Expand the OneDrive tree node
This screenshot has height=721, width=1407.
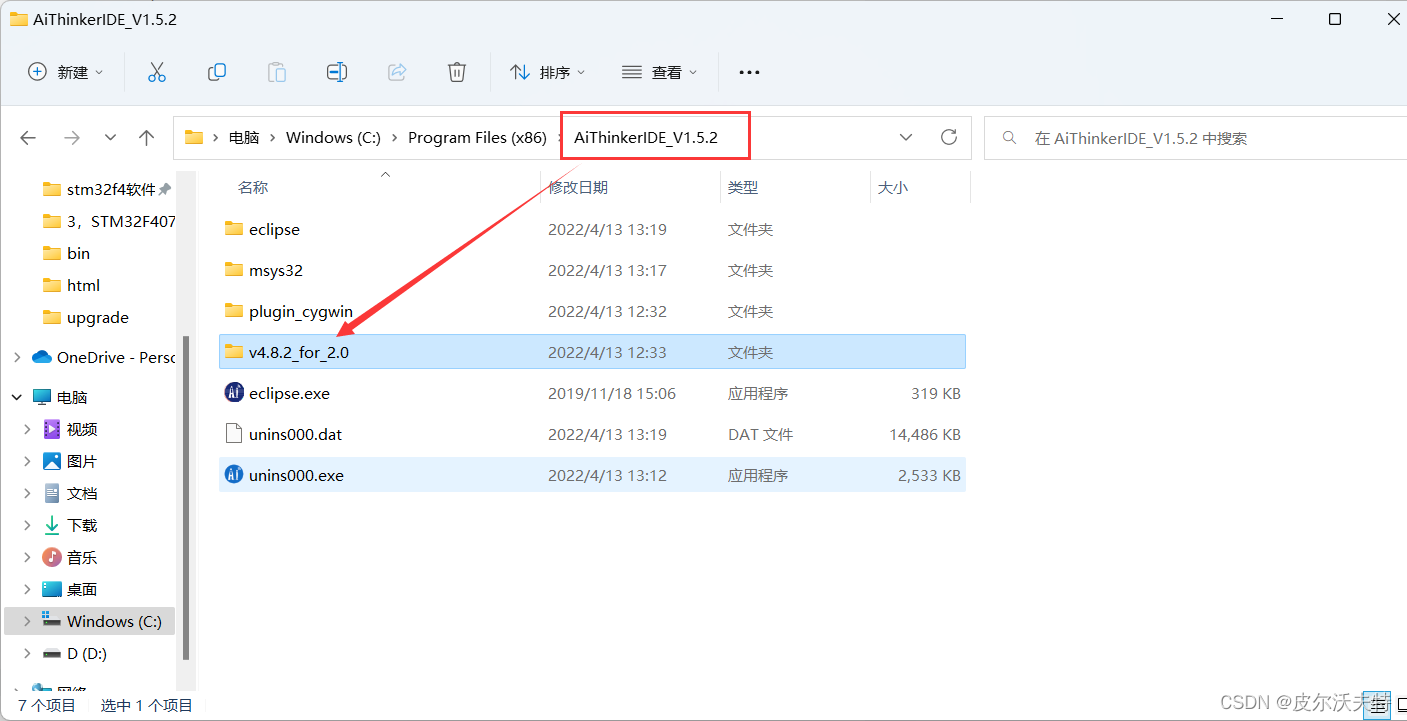[x=17, y=357]
